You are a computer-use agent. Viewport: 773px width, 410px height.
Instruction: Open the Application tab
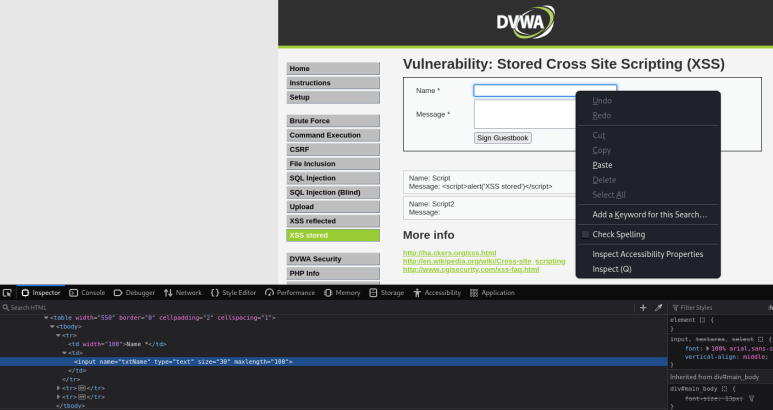coord(492,293)
